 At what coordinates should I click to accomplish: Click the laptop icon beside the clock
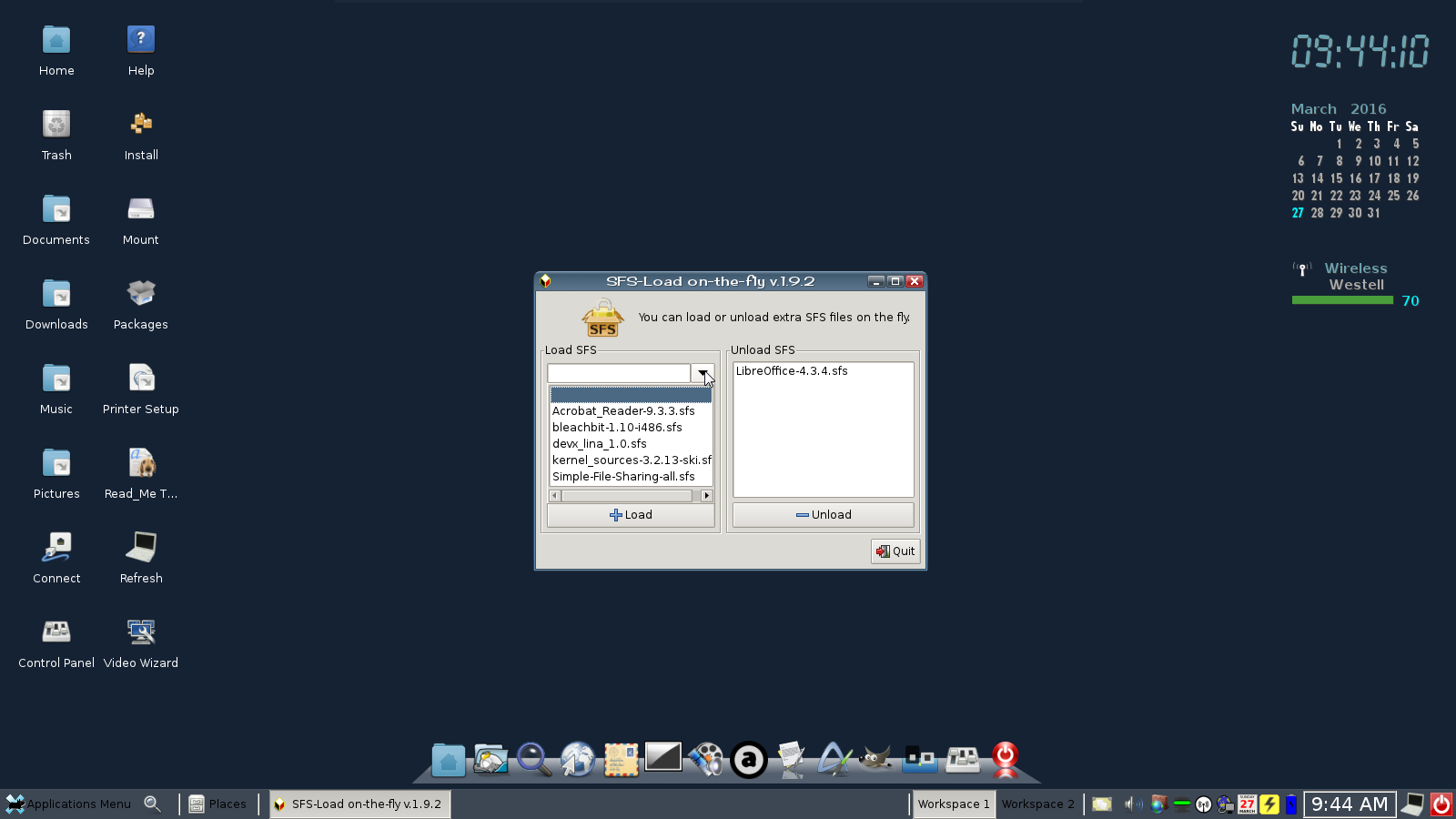1412,804
